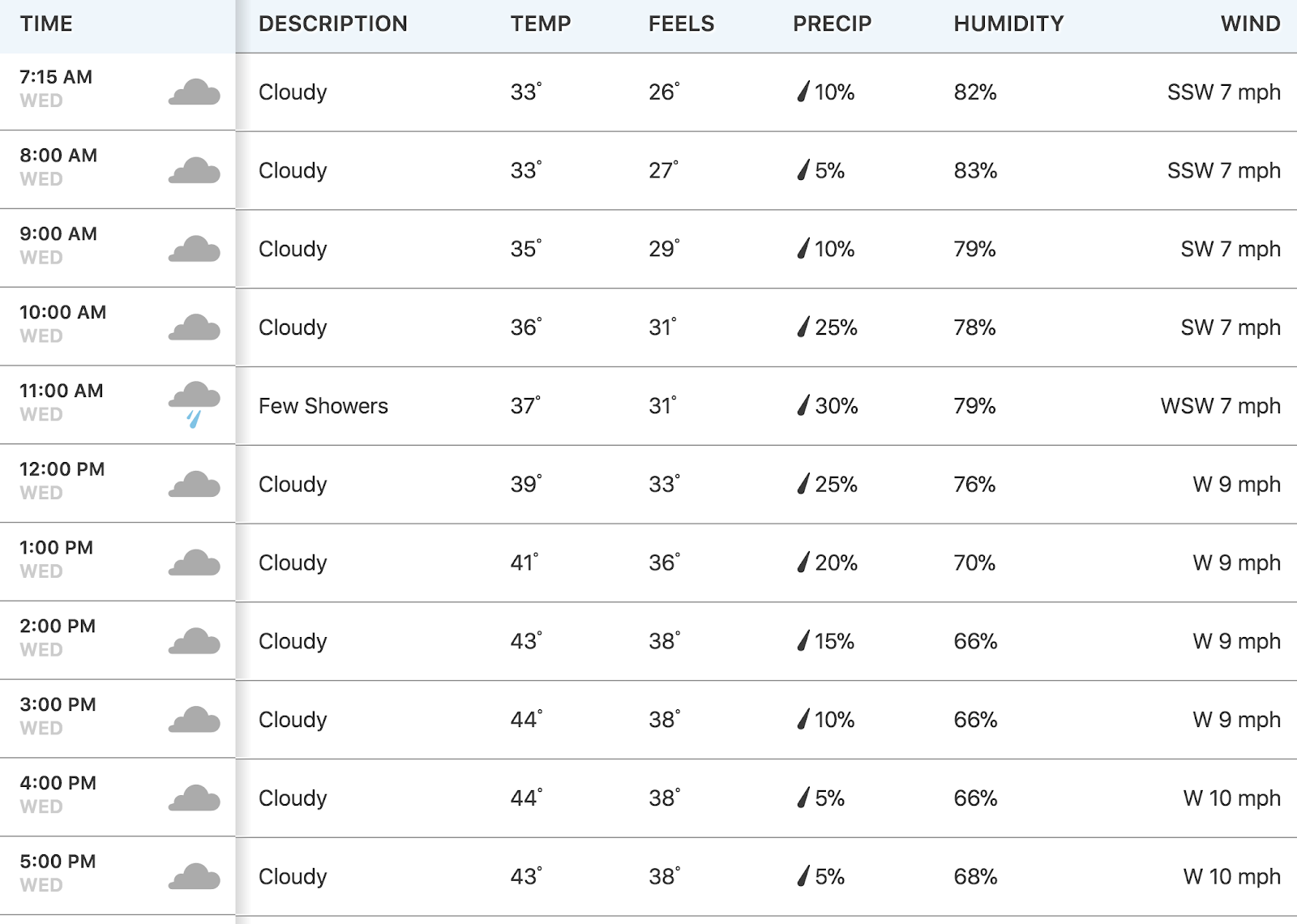Click the TEMP column header
The width and height of the screenshot is (1297, 924).
541,24
